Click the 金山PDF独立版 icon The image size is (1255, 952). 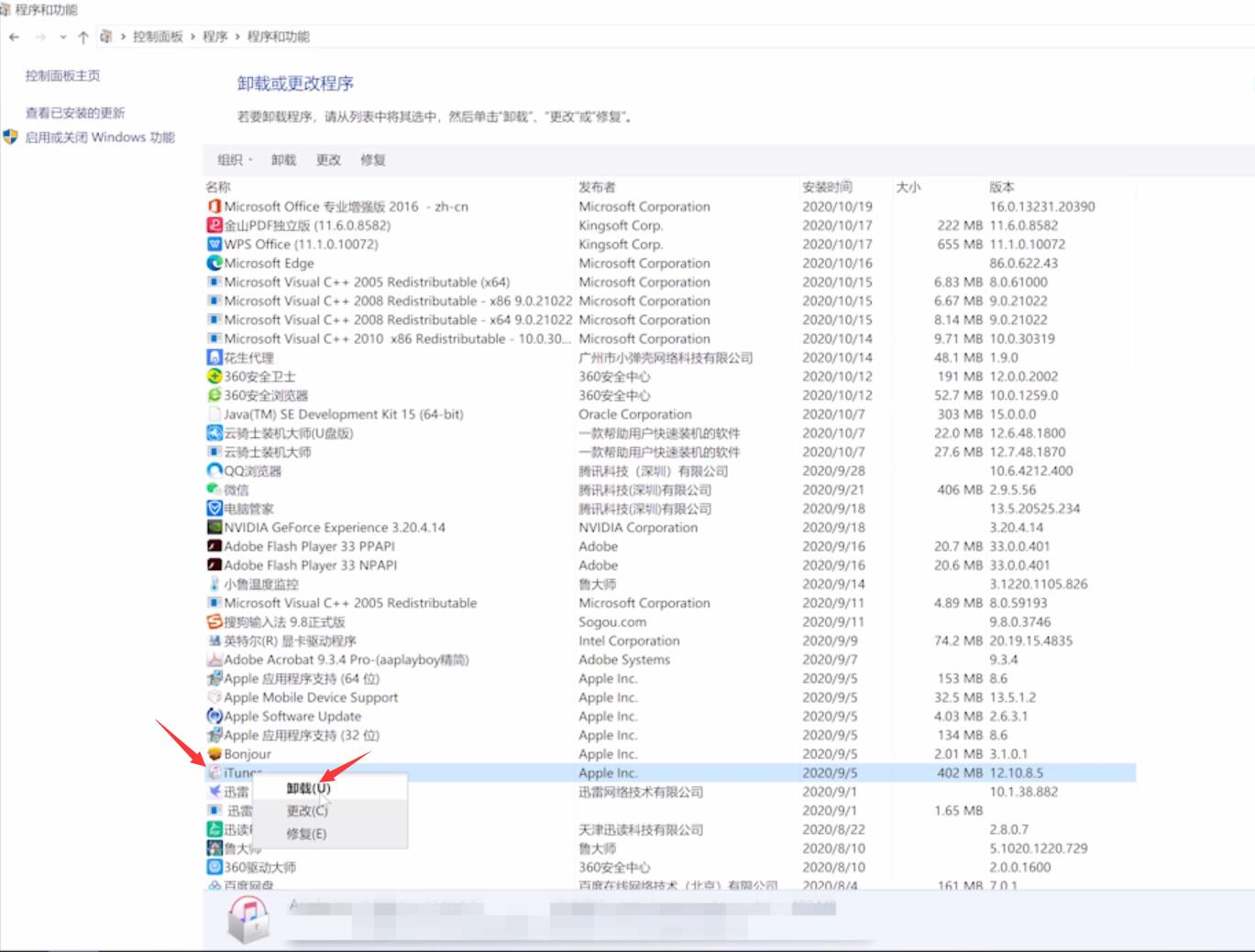coord(215,225)
